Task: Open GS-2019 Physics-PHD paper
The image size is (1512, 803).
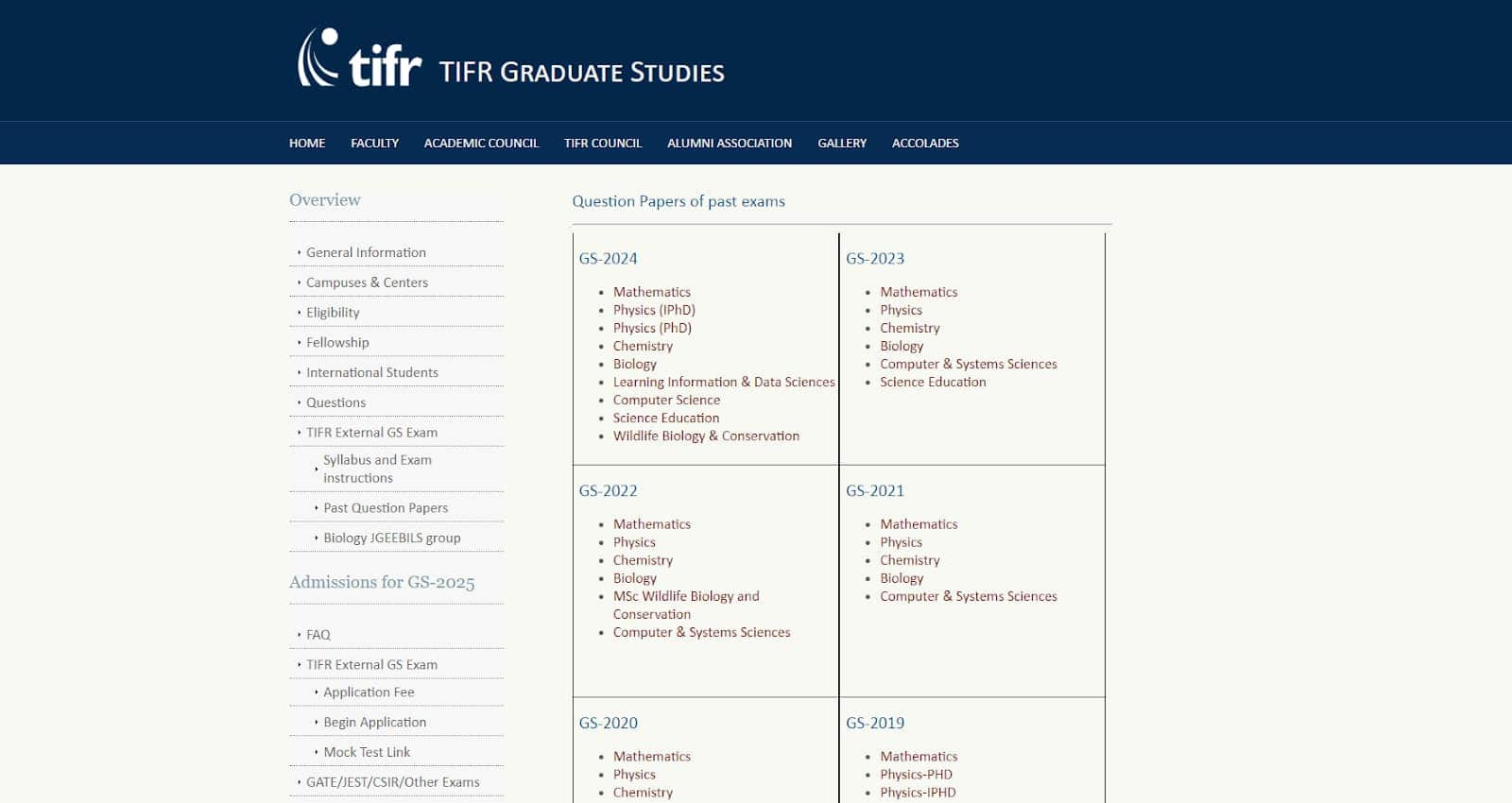Action: tap(916, 775)
